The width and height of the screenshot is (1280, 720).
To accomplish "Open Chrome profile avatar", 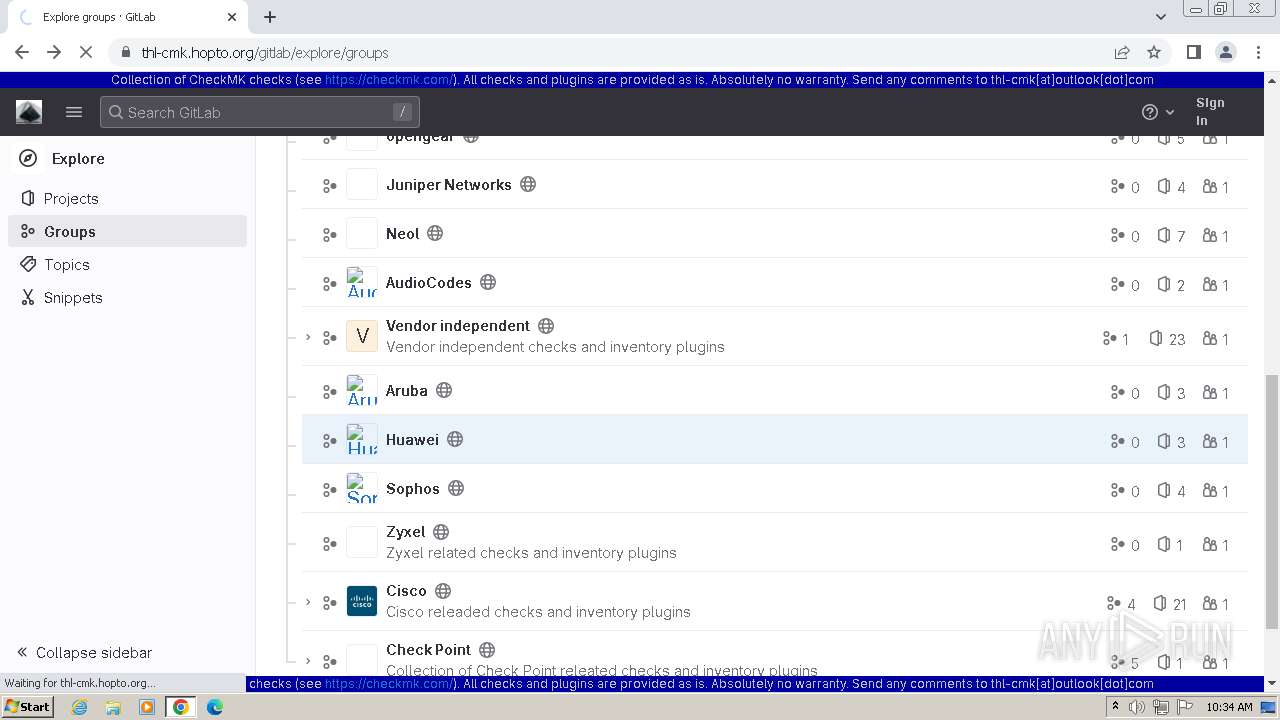I will pyautogui.click(x=1225, y=52).
